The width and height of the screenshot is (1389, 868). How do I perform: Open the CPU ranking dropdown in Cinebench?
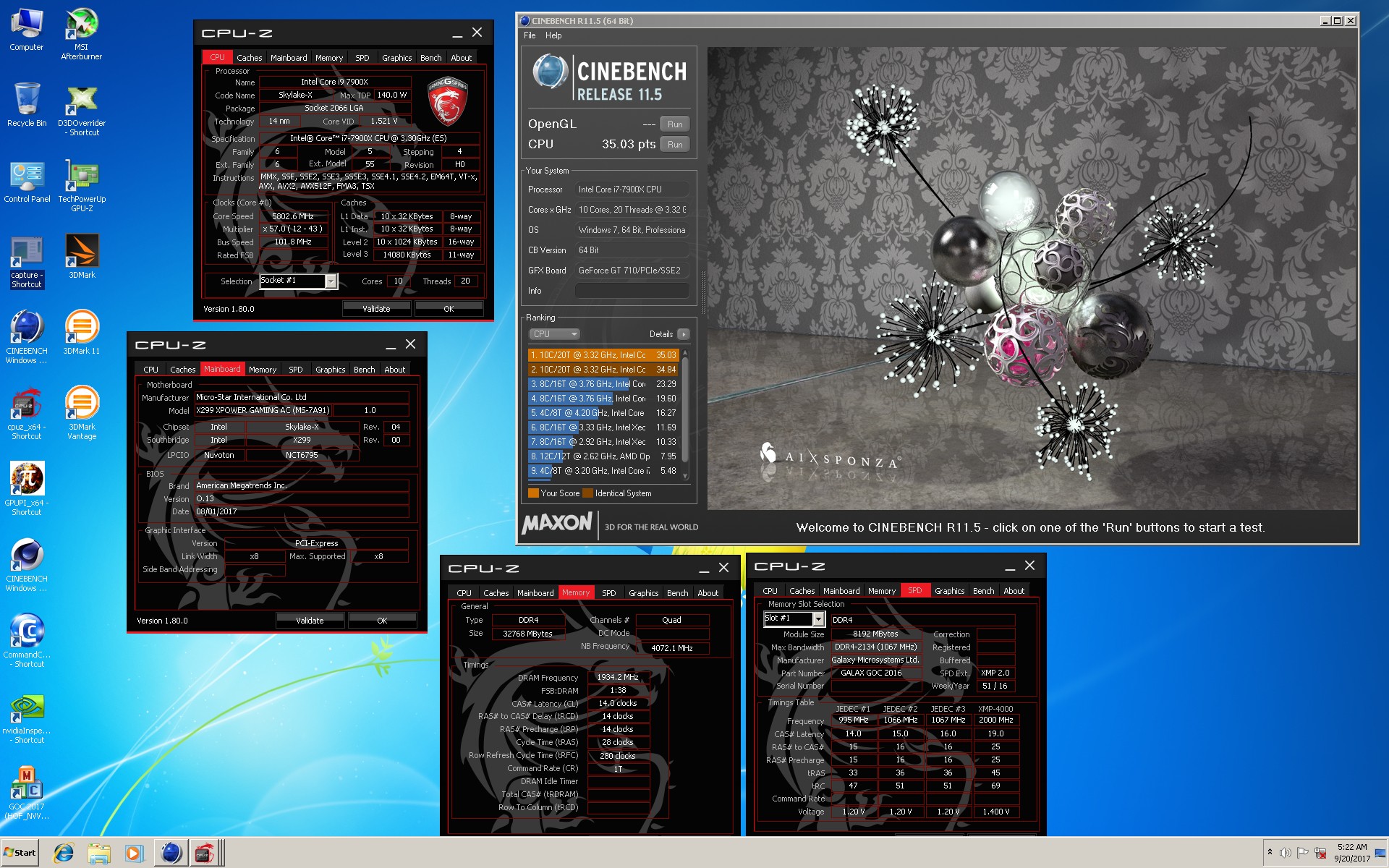pyautogui.click(x=555, y=334)
